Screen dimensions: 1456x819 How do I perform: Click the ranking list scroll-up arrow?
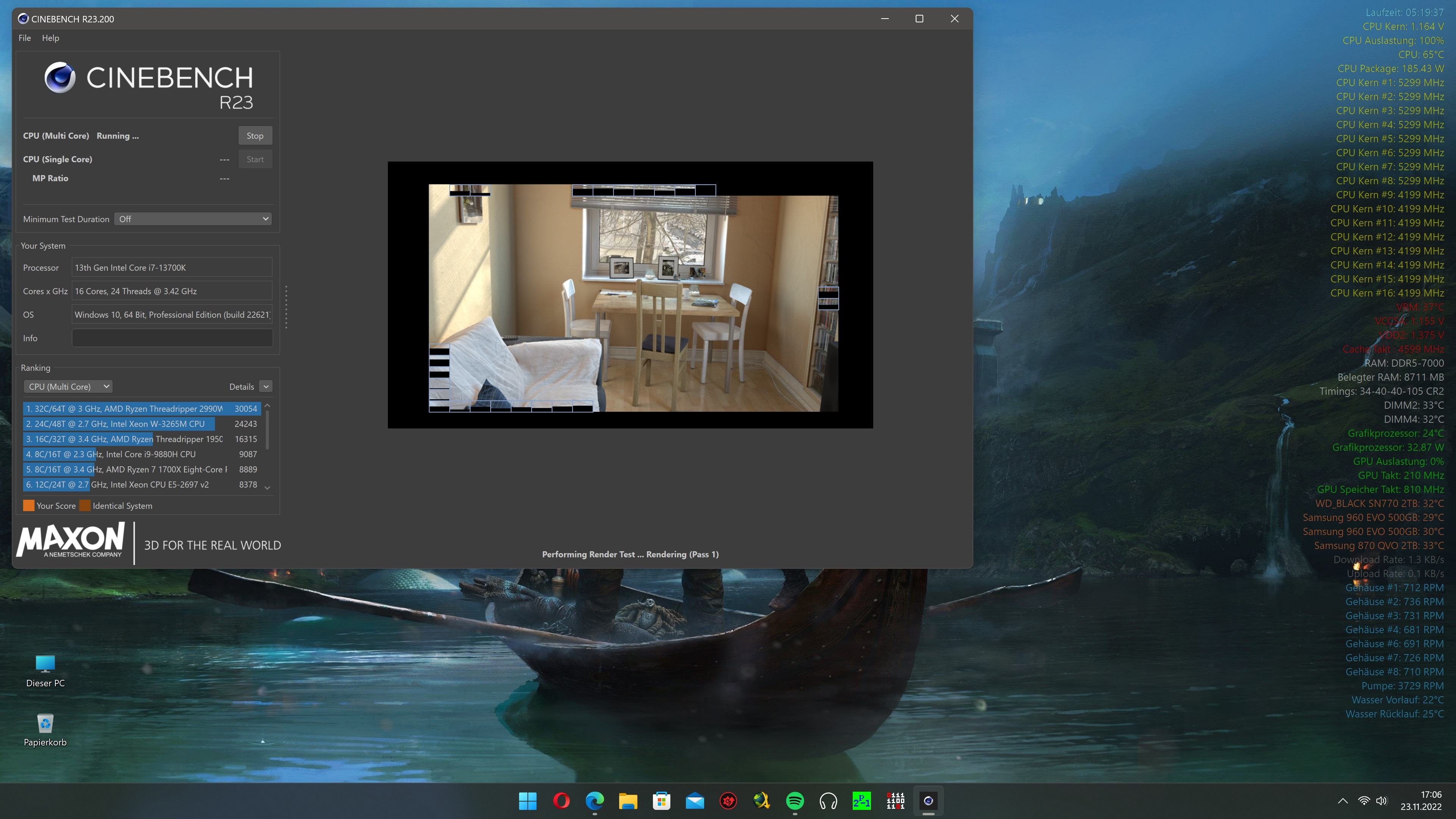[267, 406]
